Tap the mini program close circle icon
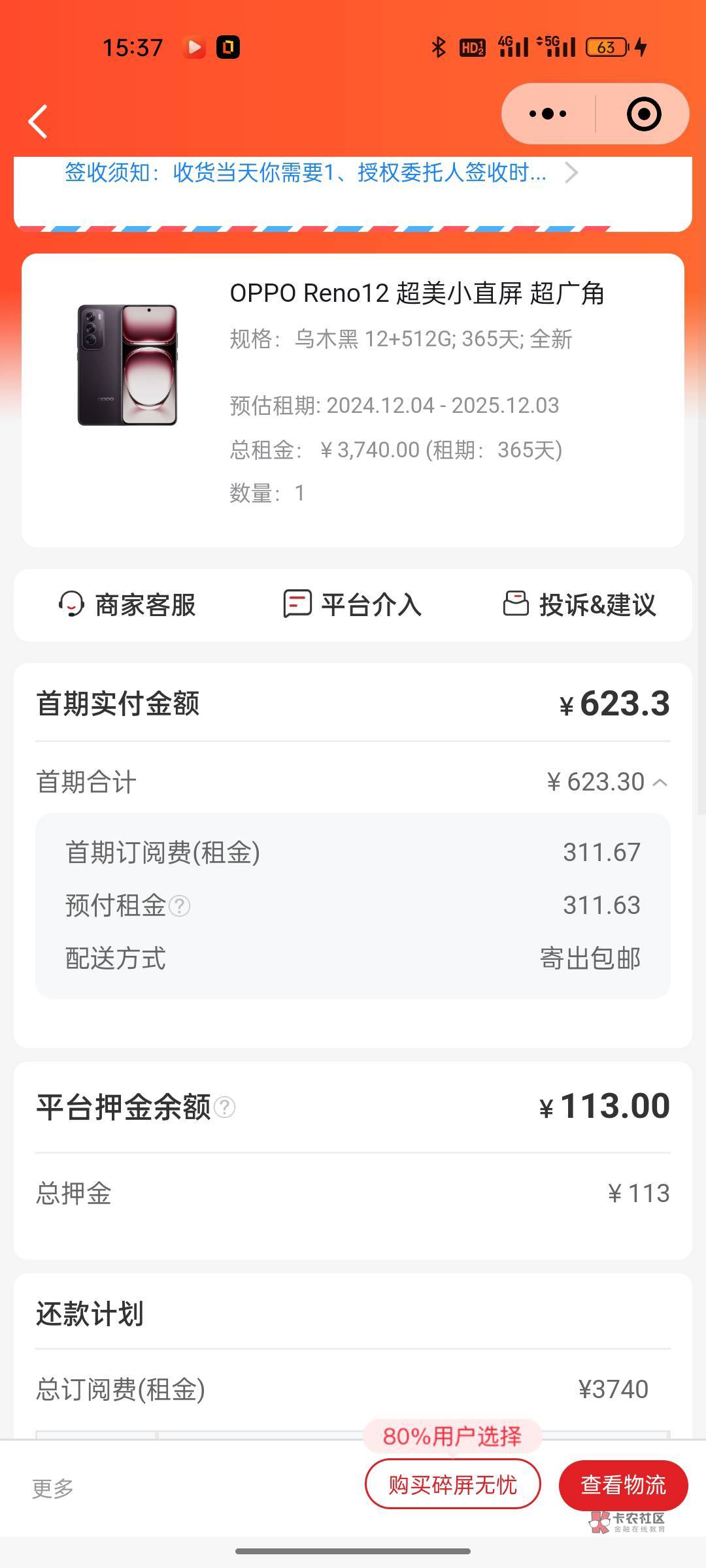Image resolution: width=706 pixels, height=1568 pixels. tap(643, 114)
